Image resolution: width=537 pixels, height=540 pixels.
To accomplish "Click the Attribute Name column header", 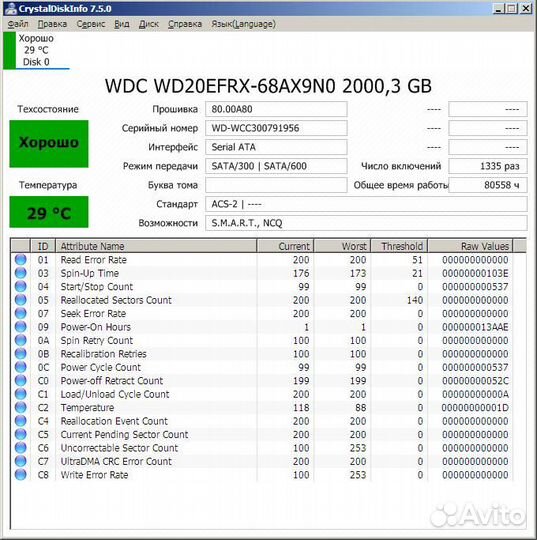I will pyautogui.click(x=156, y=246).
